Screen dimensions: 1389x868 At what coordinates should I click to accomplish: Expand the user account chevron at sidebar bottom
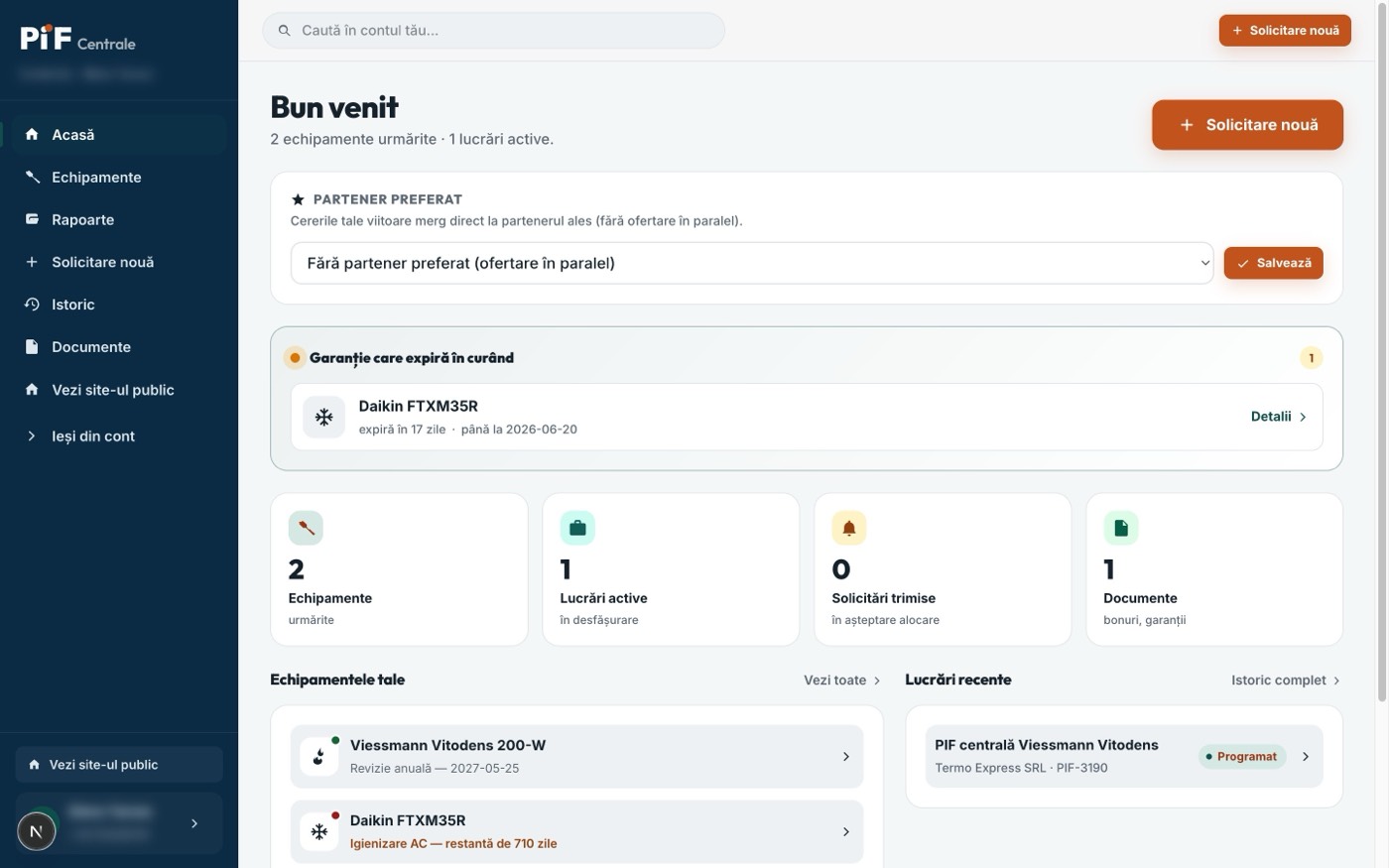pyautogui.click(x=194, y=823)
